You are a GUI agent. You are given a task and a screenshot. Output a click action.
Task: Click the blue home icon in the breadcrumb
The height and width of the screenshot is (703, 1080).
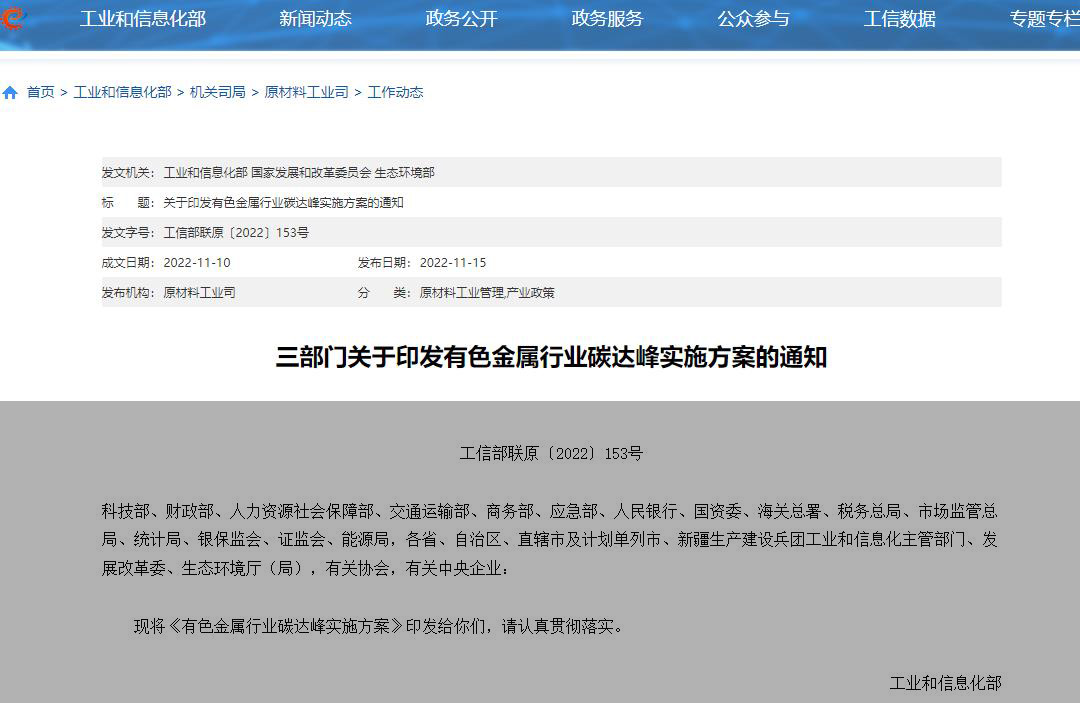click(10, 93)
